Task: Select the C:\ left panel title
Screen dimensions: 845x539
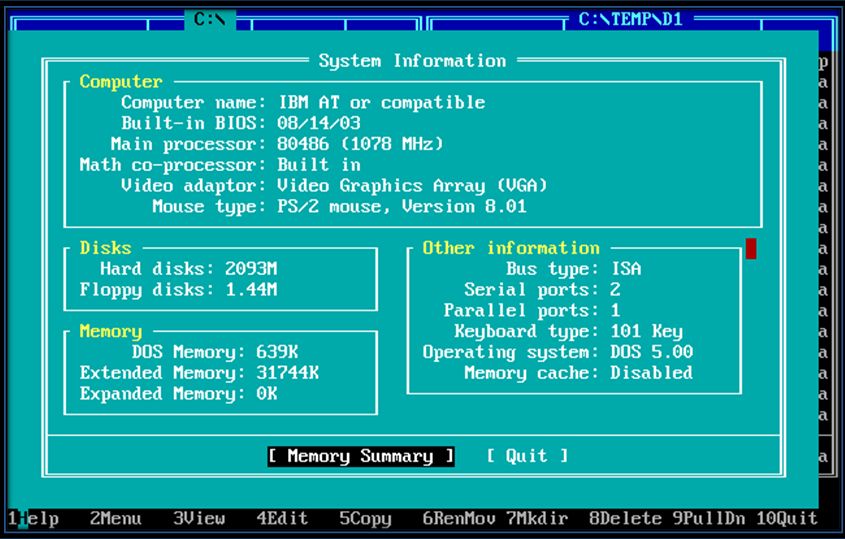Action: 210,20
